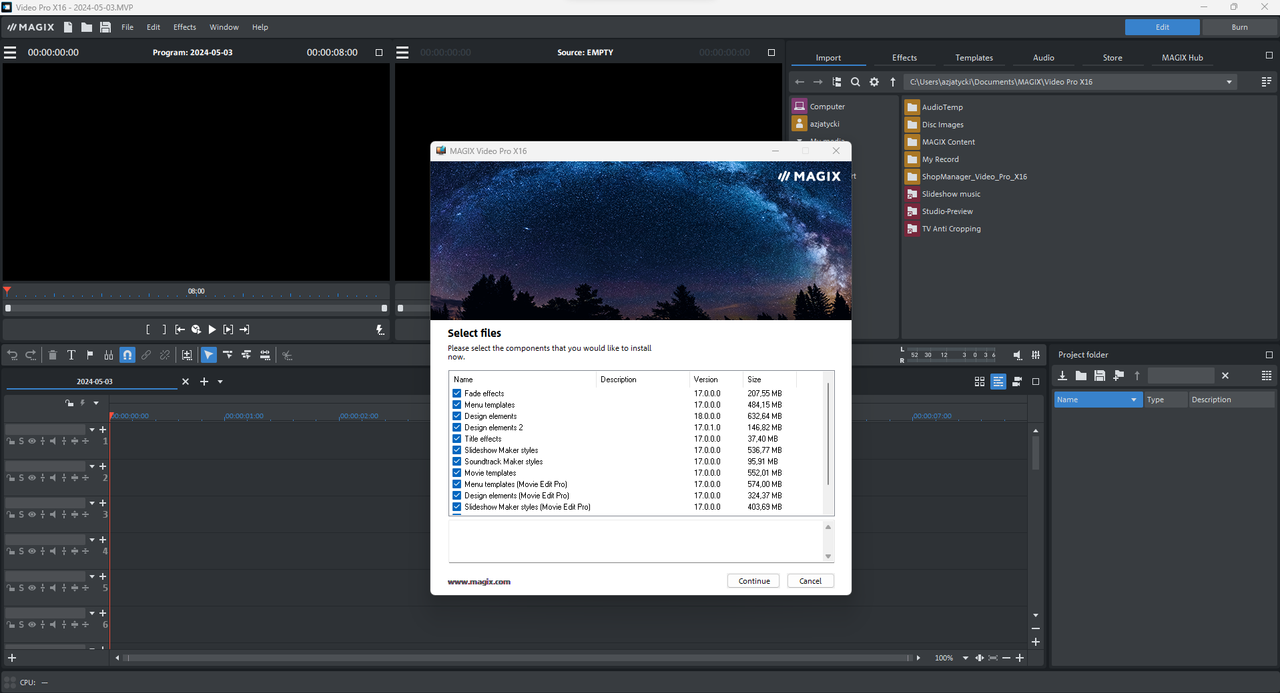Click the broken chain ungroup icon
Viewport: 1280px width, 693px height.
click(164, 355)
